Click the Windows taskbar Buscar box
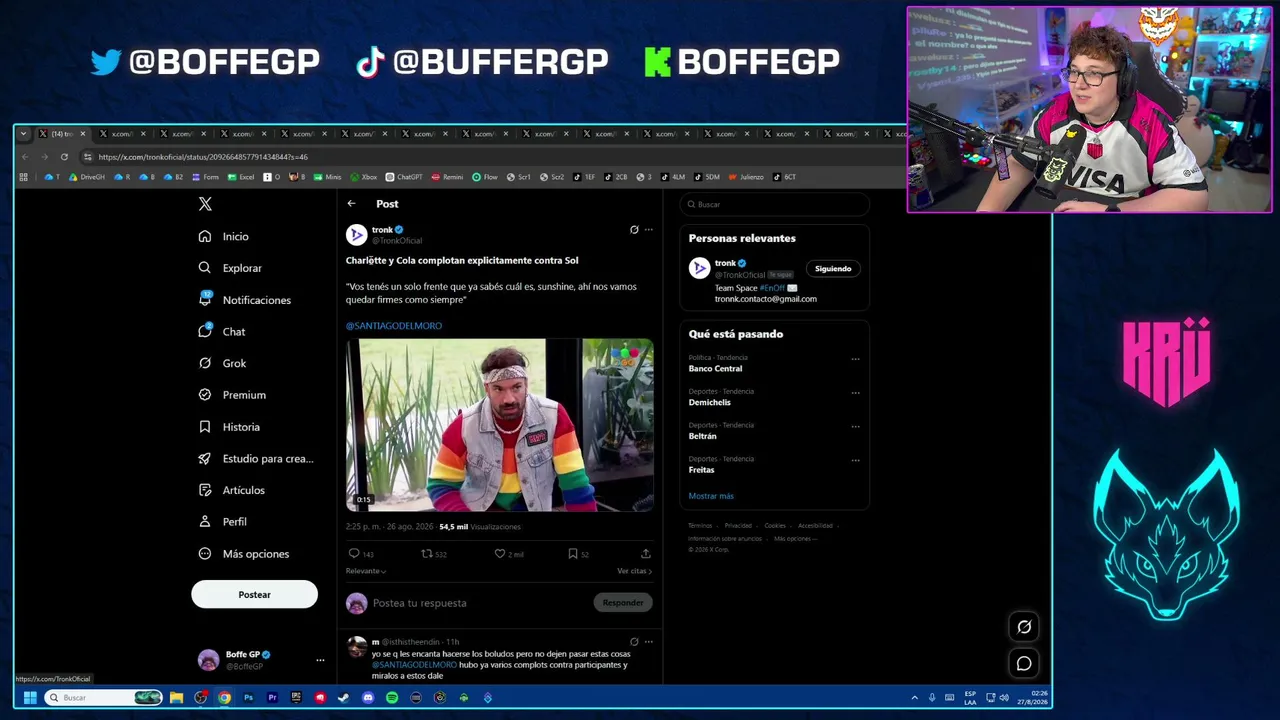 pyautogui.click(x=104, y=698)
